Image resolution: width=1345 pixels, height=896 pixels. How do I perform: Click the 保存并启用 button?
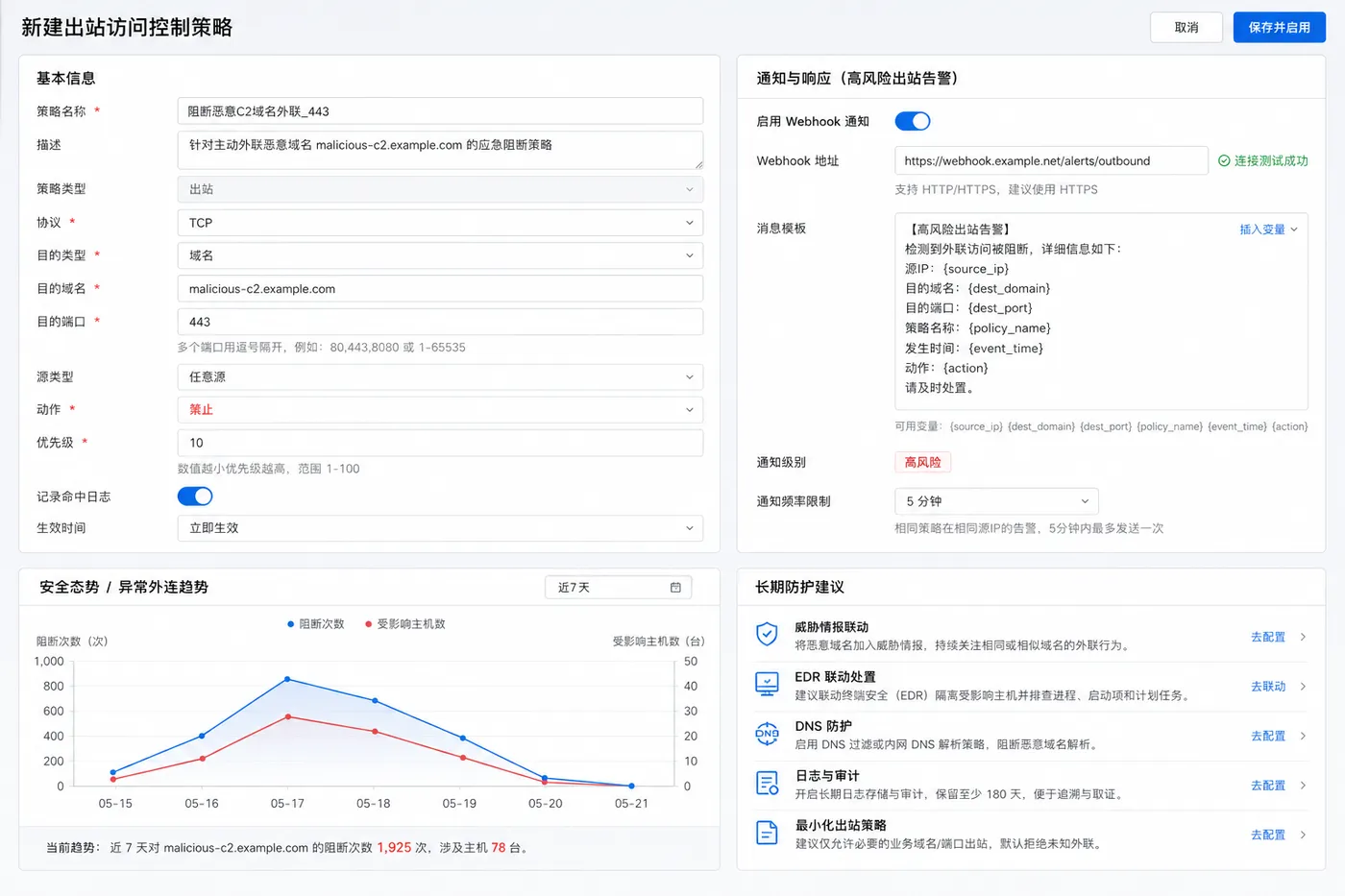pyautogui.click(x=1279, y=28)
